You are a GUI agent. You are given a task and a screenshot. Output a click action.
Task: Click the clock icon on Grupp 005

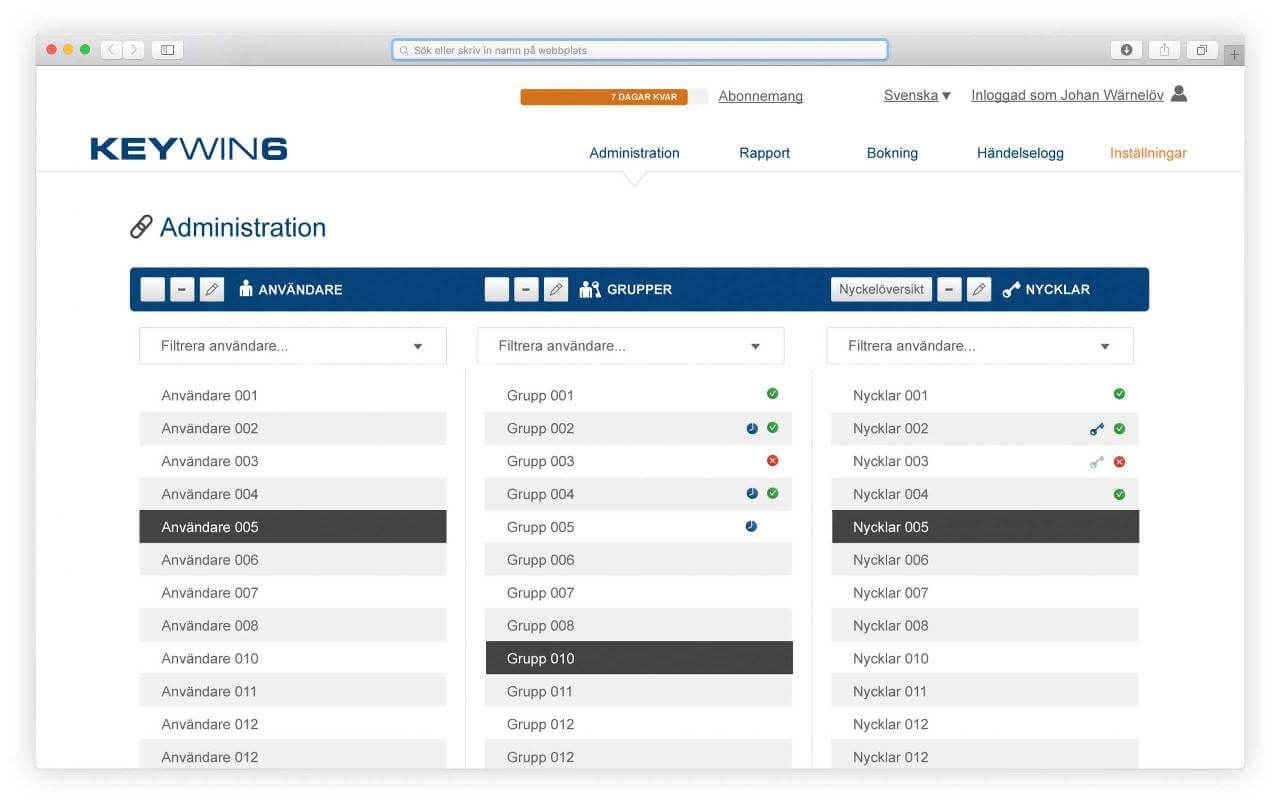[751, 526]
